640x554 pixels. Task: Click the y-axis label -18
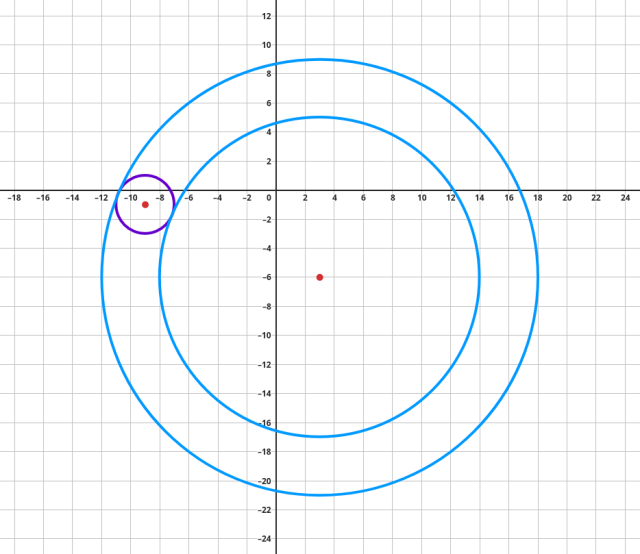262,452
